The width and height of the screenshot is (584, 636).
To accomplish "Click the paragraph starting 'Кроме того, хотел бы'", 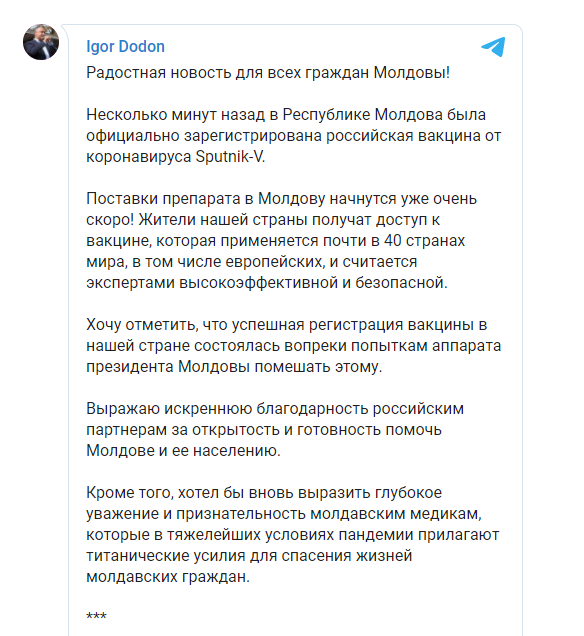I will click(x=292, y=535).
